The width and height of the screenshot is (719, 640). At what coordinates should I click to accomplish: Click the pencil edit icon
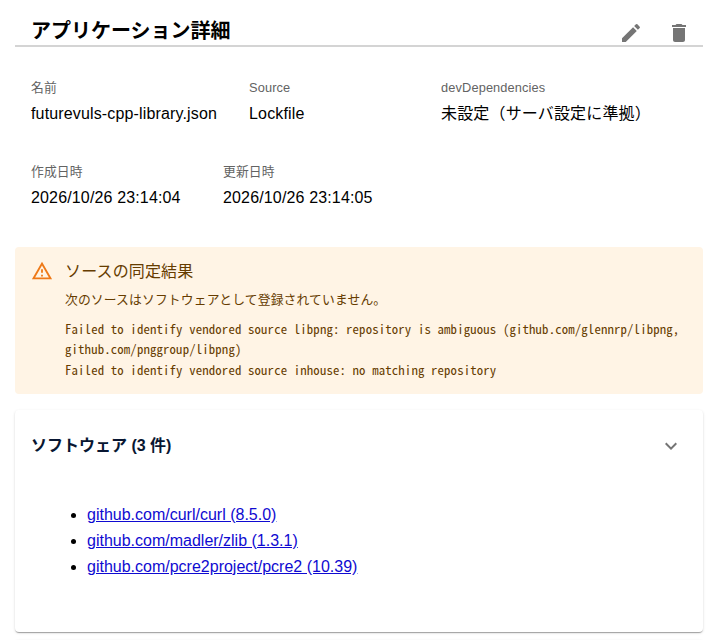(631, 33)
